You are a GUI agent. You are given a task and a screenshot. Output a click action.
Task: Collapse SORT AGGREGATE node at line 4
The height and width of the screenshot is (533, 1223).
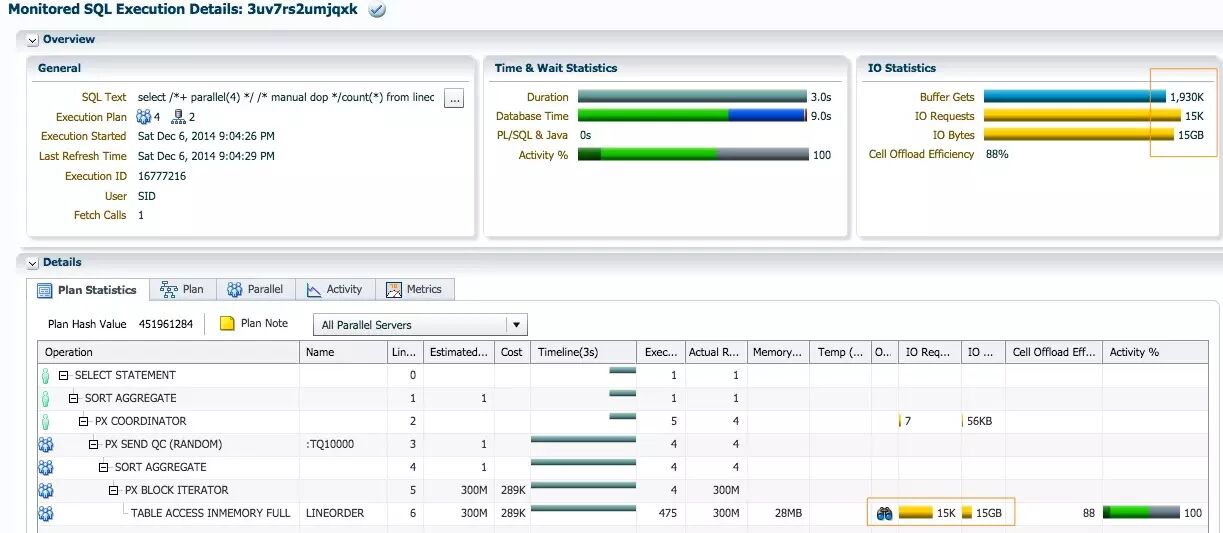point(104,468)
